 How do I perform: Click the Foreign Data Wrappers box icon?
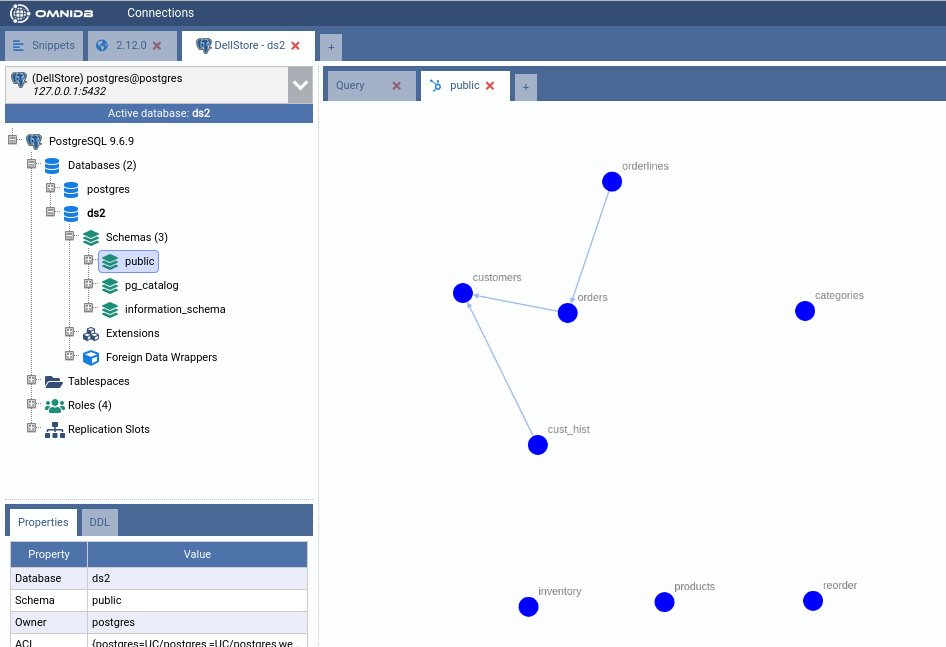pos(90,357)
